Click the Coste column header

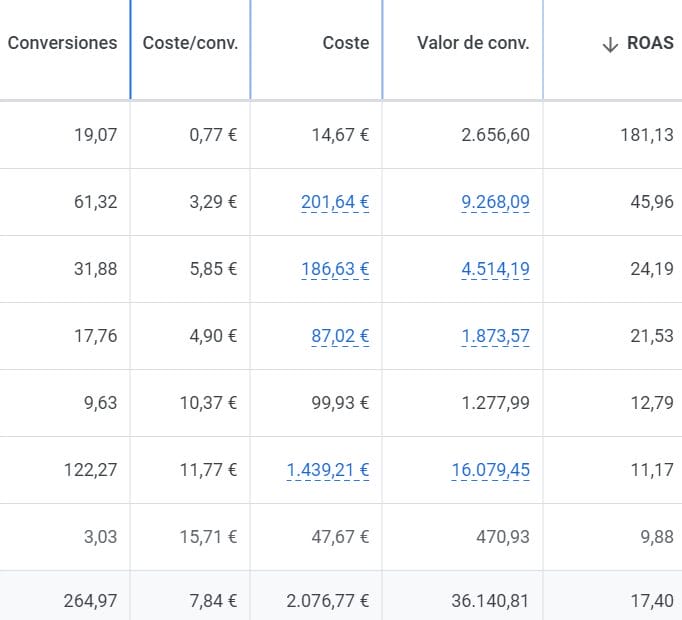346,43
